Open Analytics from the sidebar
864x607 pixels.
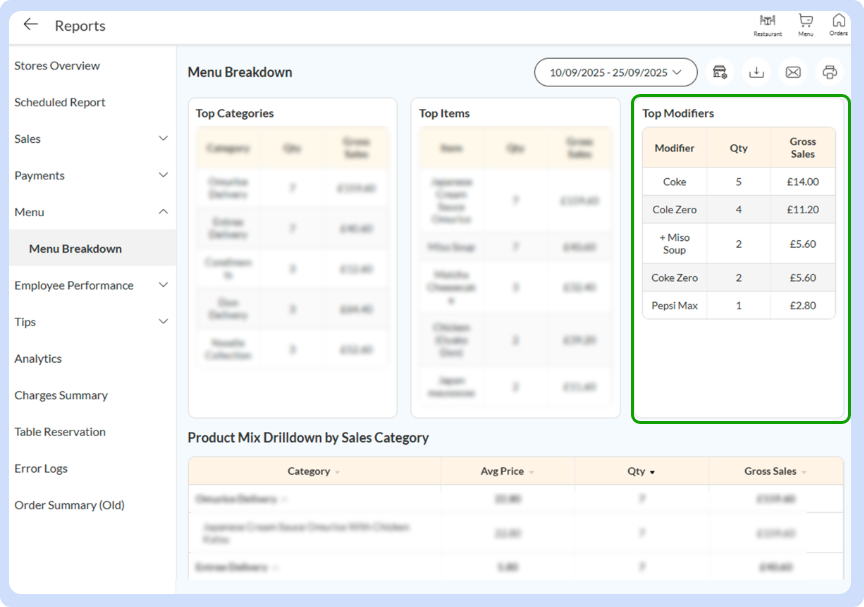[x=38, y=359]
